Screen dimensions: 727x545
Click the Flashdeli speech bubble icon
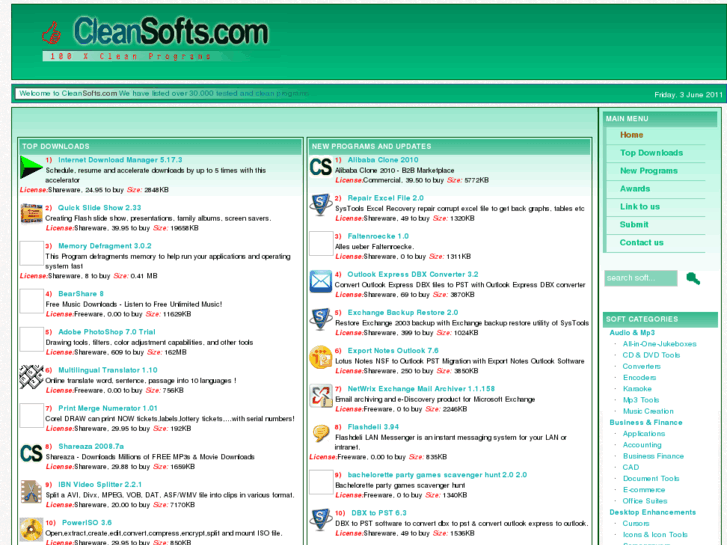pyautogui.click(x=321, y=433)
